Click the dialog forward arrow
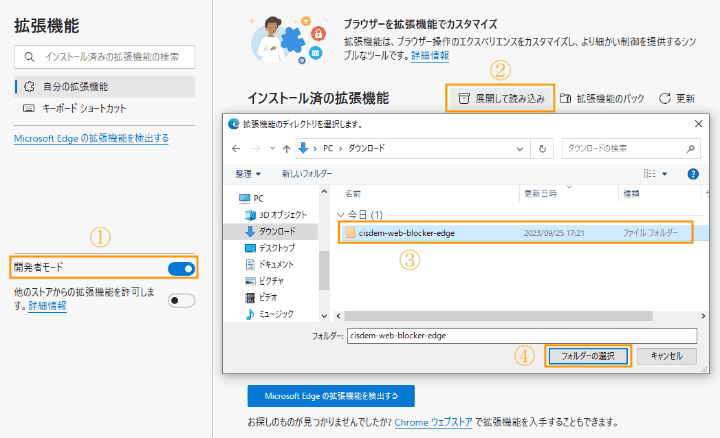The image size is (720, 438). click(256, 149)
